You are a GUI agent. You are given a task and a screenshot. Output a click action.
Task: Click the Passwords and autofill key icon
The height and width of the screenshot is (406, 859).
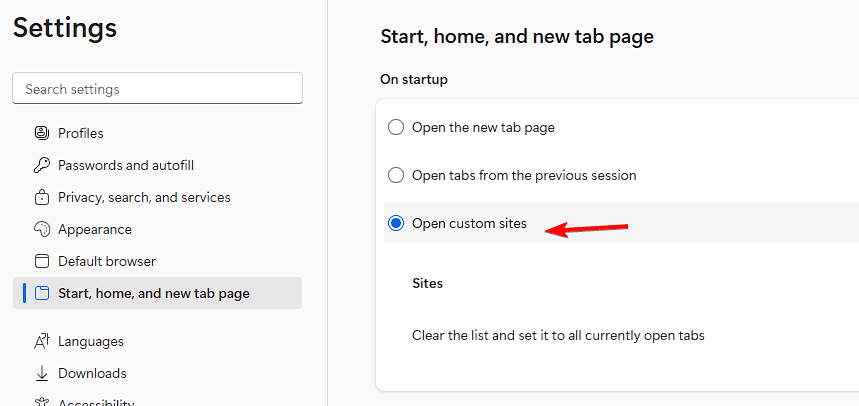(41, 165)
